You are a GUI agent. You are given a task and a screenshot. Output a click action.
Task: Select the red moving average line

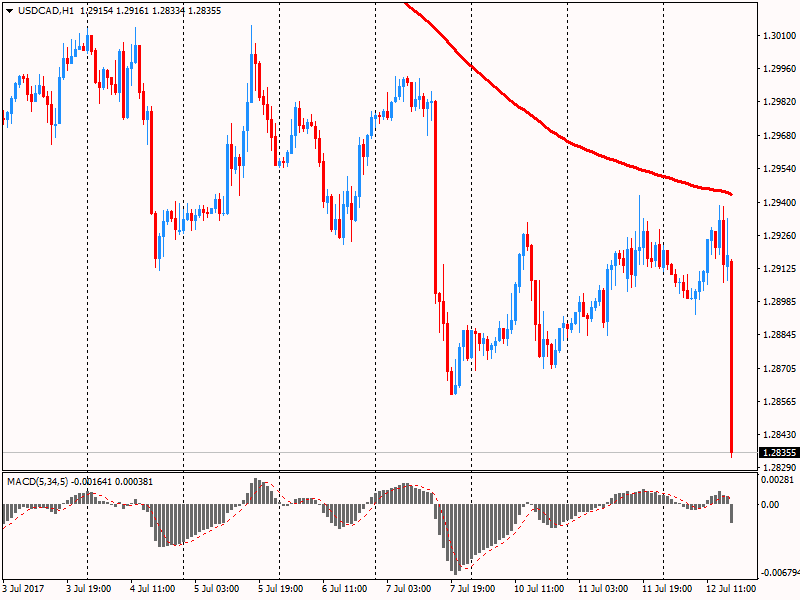point(568,140)
